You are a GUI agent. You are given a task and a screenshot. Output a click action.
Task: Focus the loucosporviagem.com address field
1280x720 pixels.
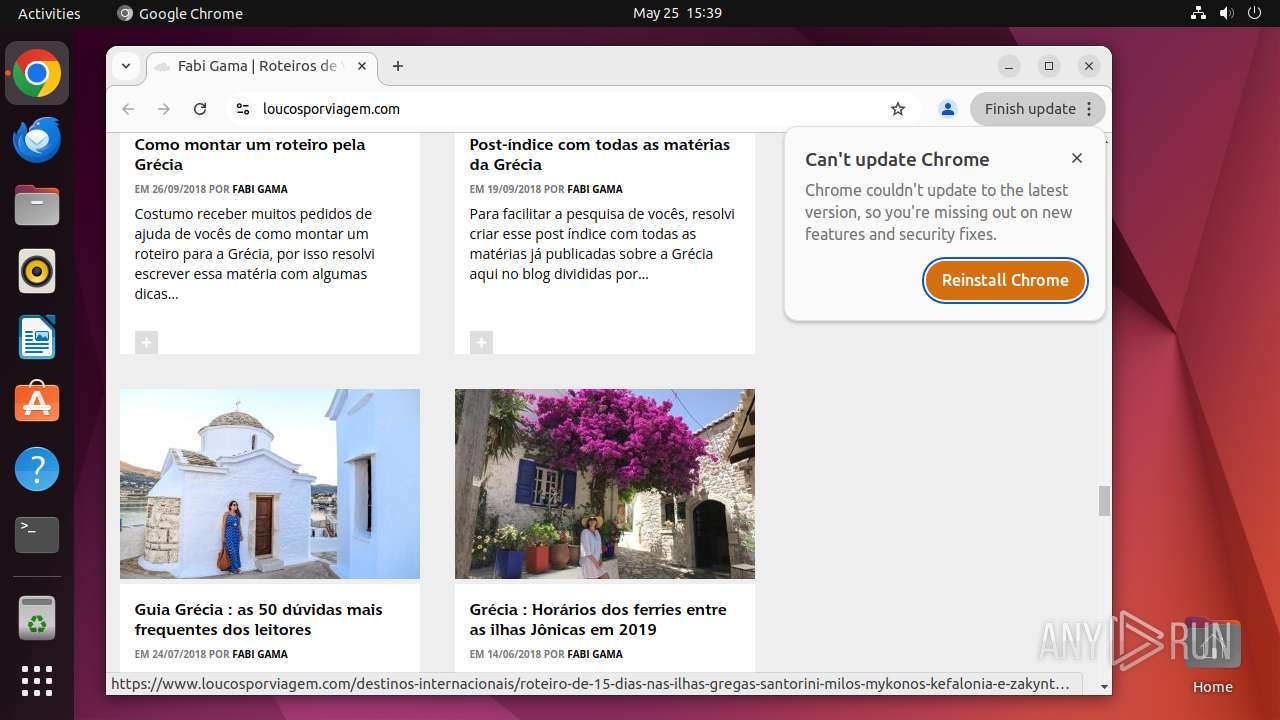coord(570,109)
